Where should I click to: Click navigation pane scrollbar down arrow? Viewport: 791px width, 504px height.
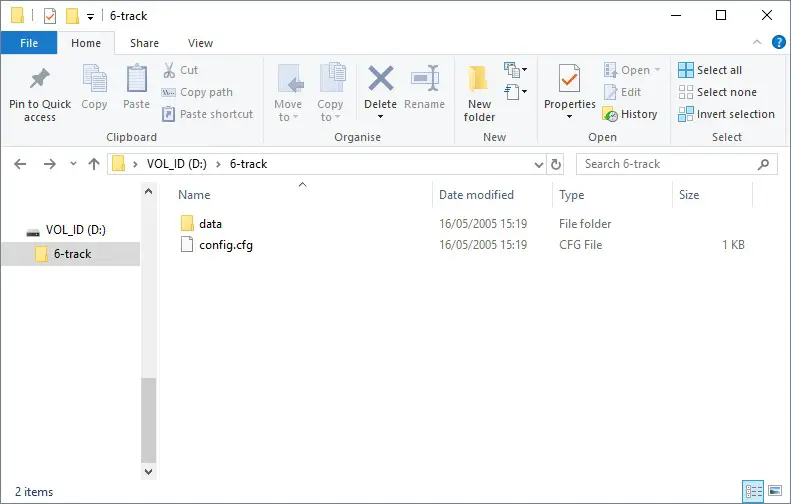point(148,472)
